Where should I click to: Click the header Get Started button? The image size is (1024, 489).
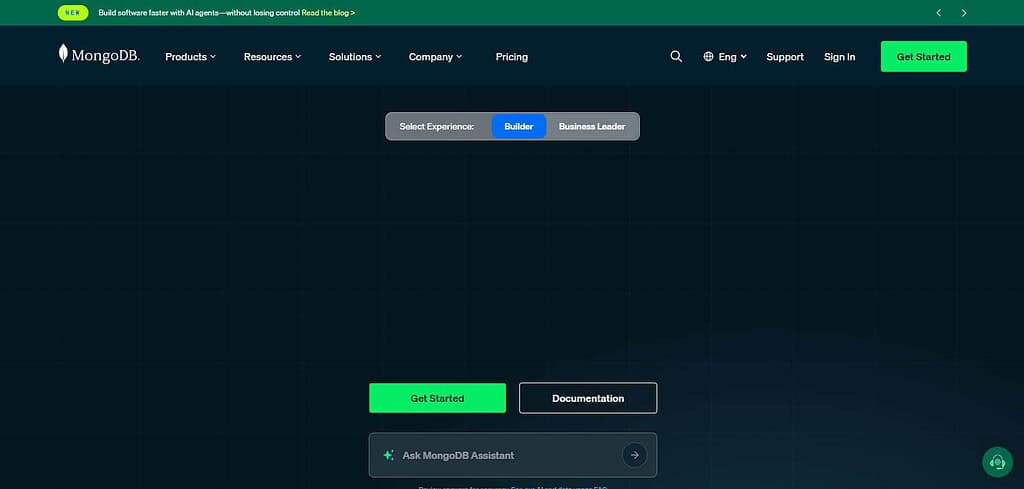923,57
